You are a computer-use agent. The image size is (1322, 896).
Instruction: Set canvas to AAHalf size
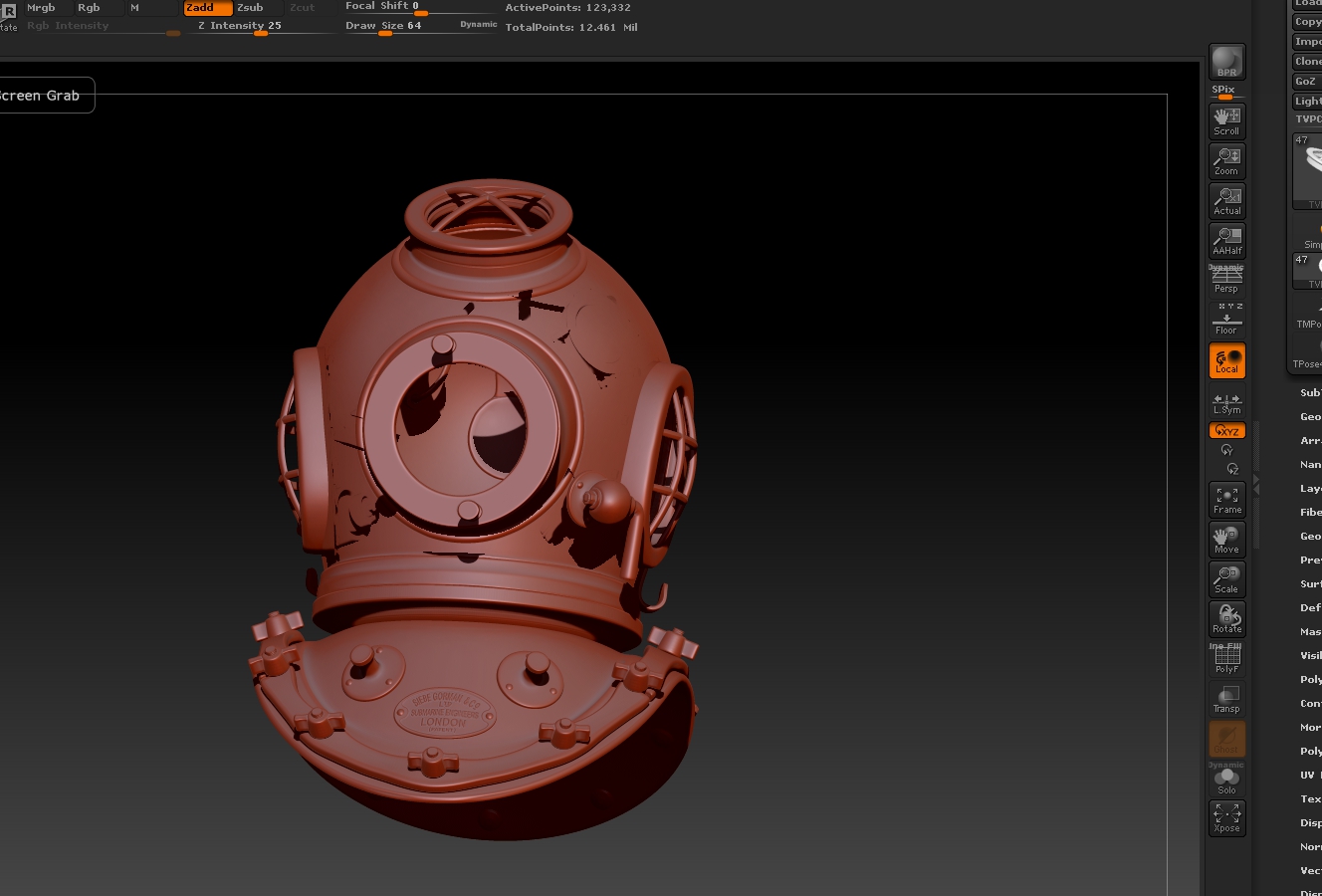pyautogui.click(x=1226, y=241)
